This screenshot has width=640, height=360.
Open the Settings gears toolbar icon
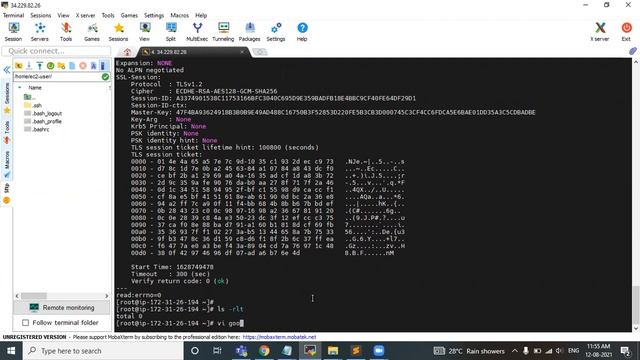tap(276, 32)
